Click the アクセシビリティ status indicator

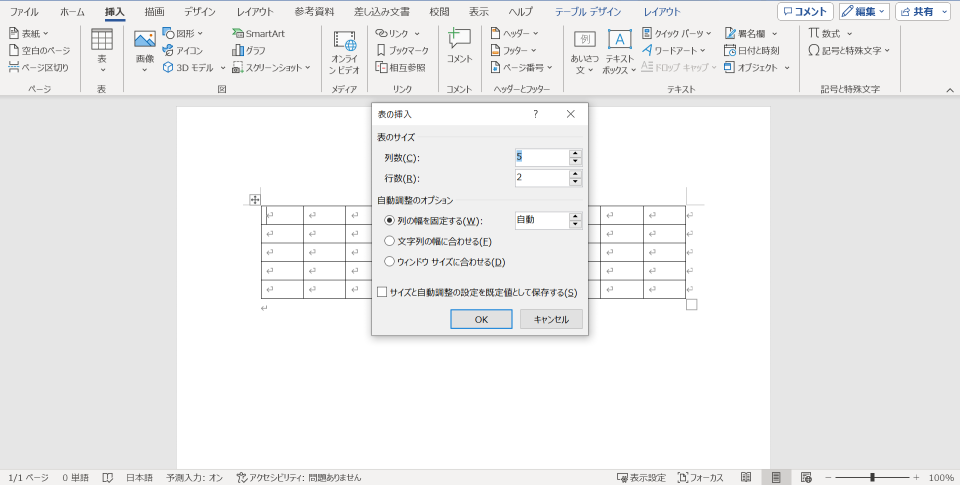tap(299, 478)
